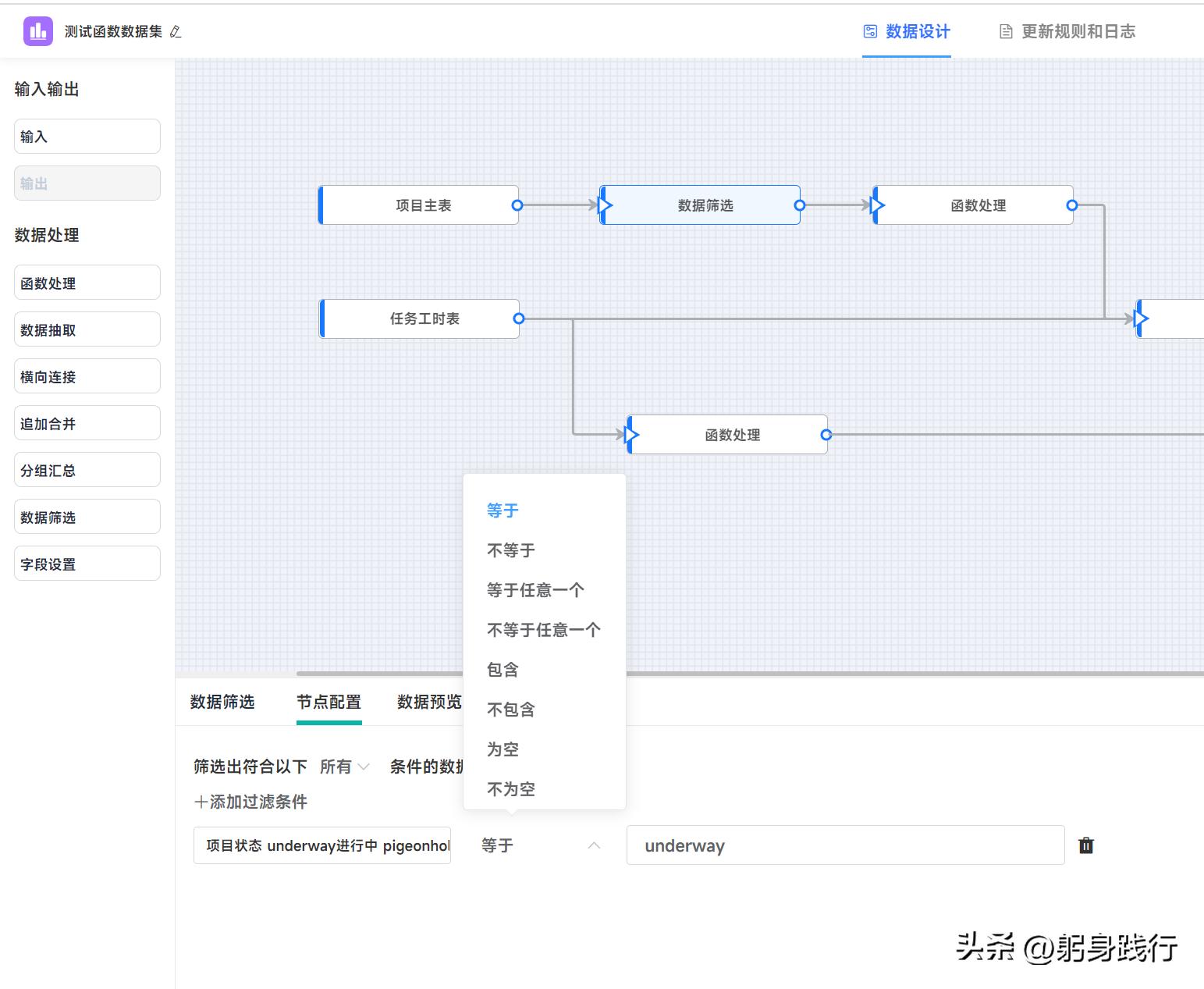1204x989 pixels.
Task: Click the underway value input field
Action: pyautogui.click(x=845, y=845)
